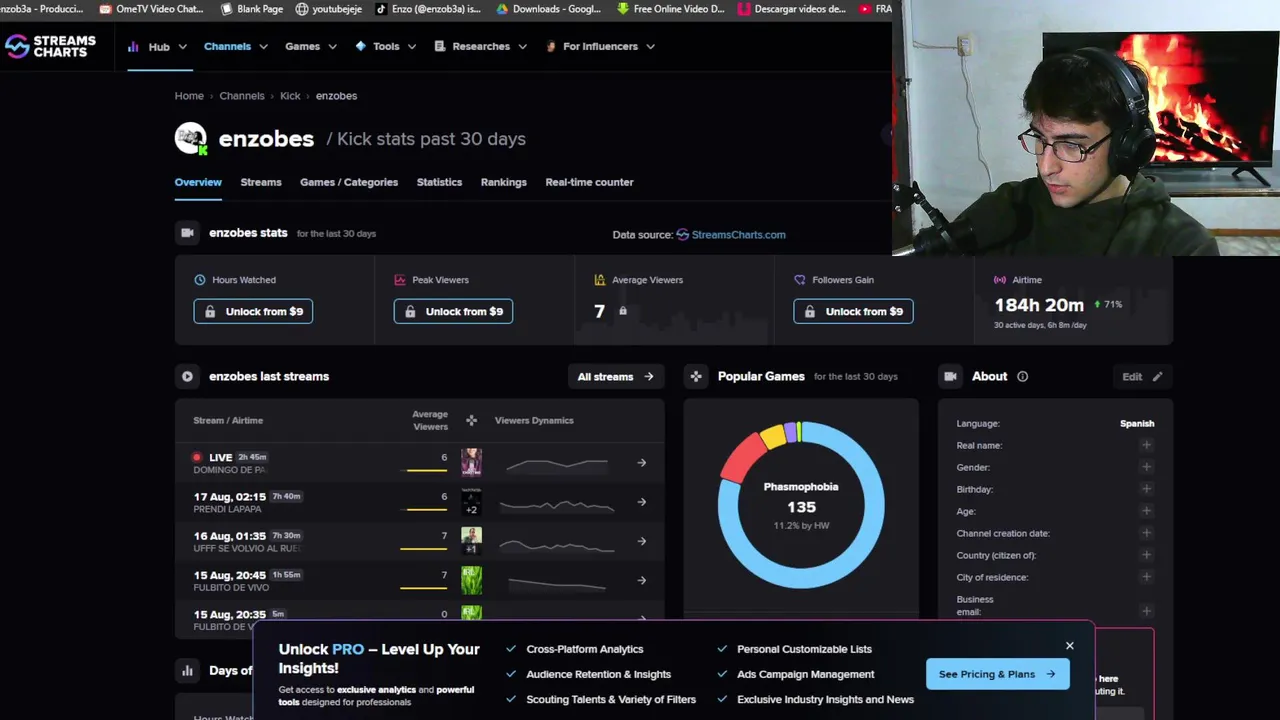The image size is (1280, 720).
Task: Click the red LIVE indicator dot
Action: pos(197,457)
